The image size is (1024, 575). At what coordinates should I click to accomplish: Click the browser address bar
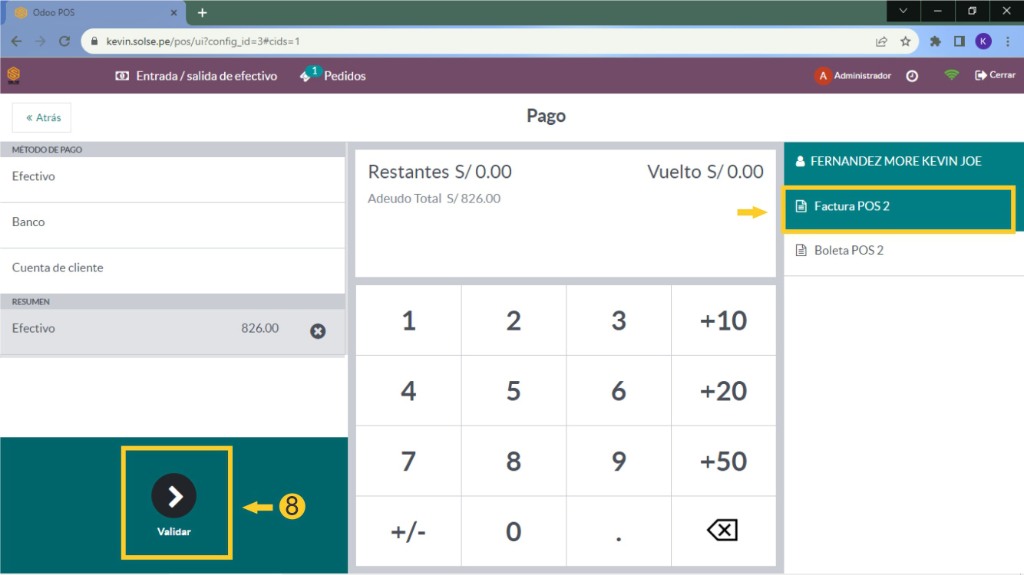pos(480,42)
